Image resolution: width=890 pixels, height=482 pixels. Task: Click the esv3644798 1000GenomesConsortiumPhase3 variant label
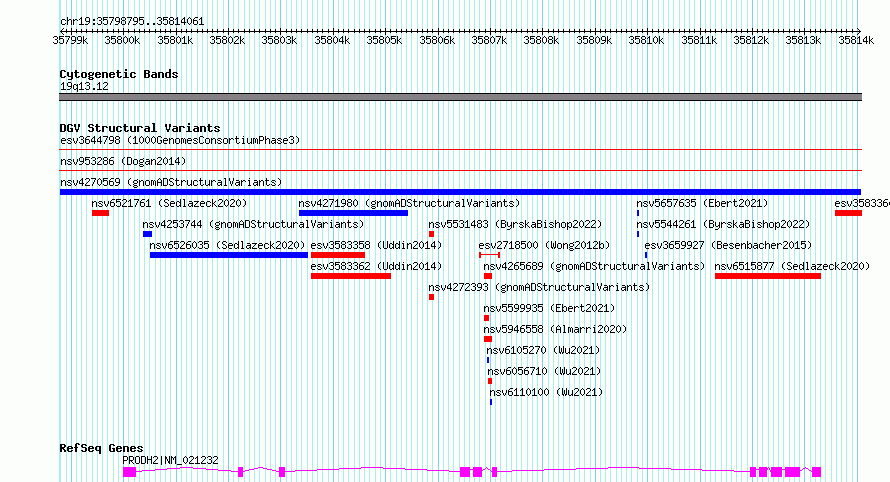click(x=180, y=140)
